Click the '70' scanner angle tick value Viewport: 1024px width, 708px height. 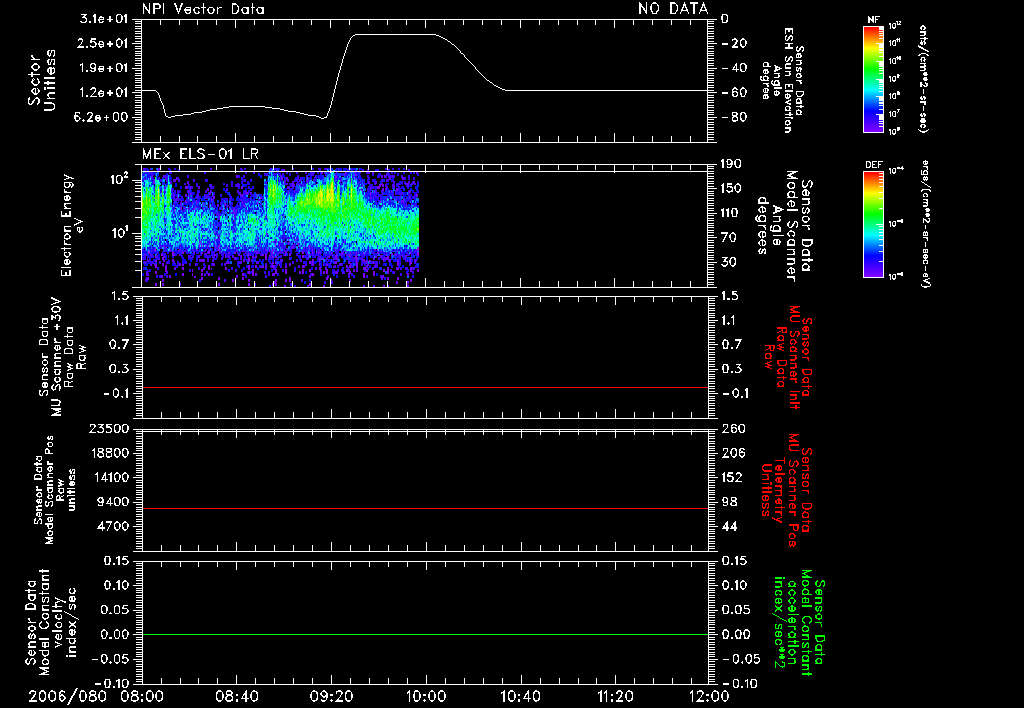click(728, 238)
